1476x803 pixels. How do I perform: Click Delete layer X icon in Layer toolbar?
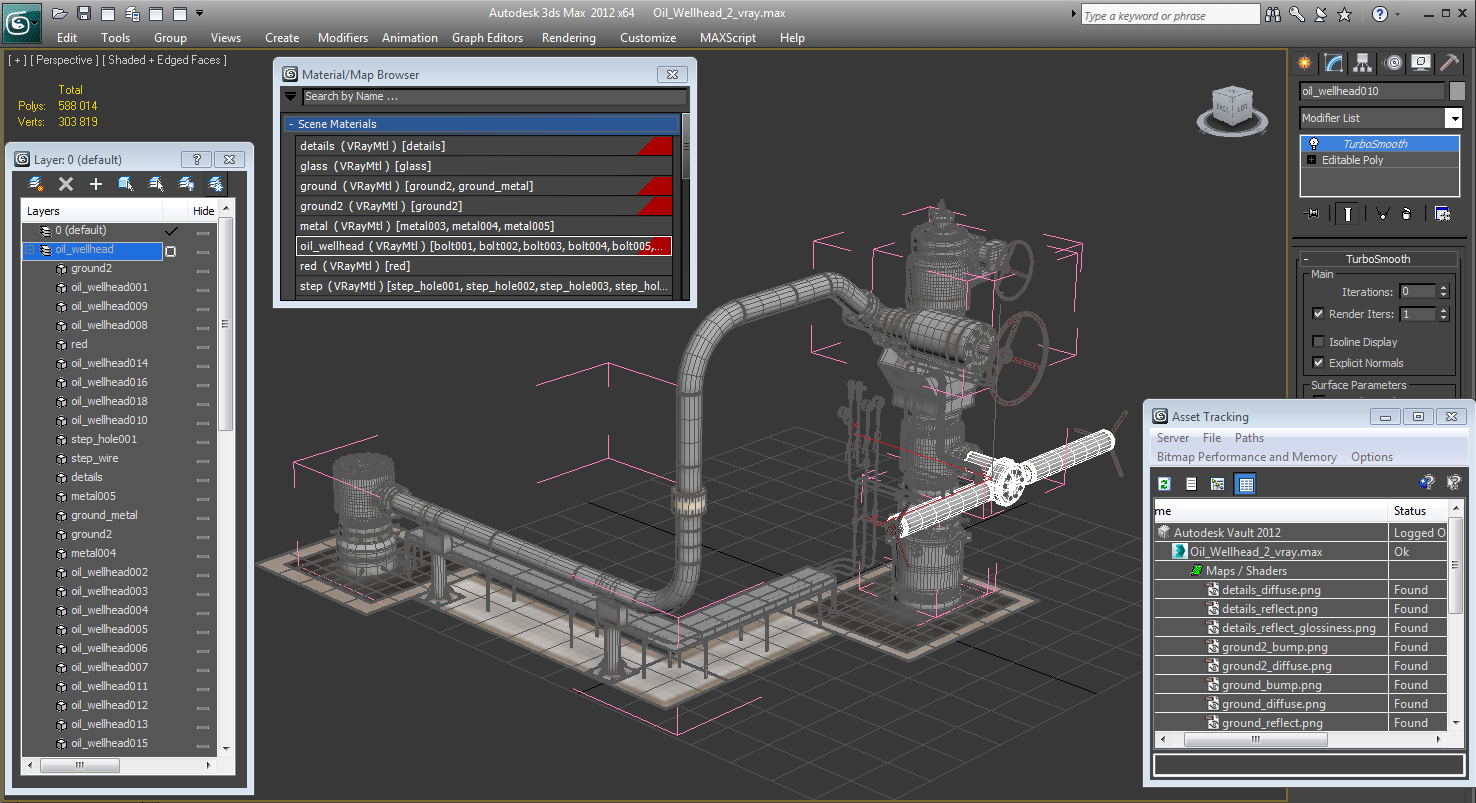(x=66, y=184)
